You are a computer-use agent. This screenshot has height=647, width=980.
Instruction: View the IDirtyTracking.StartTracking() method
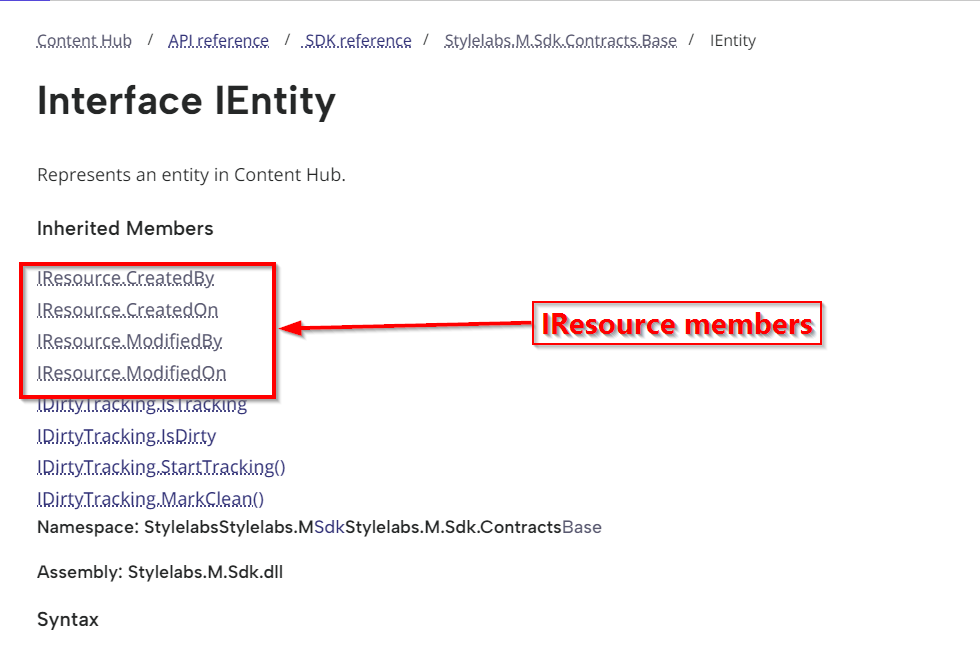click(161, 467)
